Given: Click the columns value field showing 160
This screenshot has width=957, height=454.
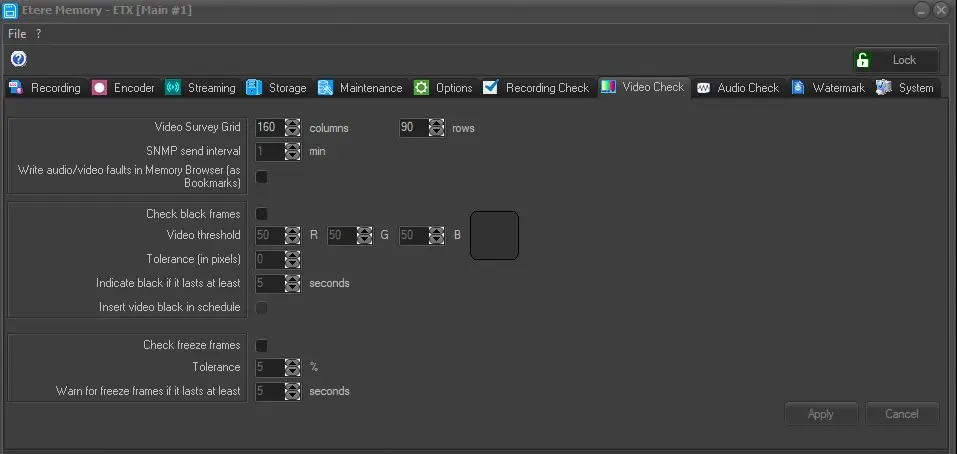Looking at the screenshot, I should point(268,128).
